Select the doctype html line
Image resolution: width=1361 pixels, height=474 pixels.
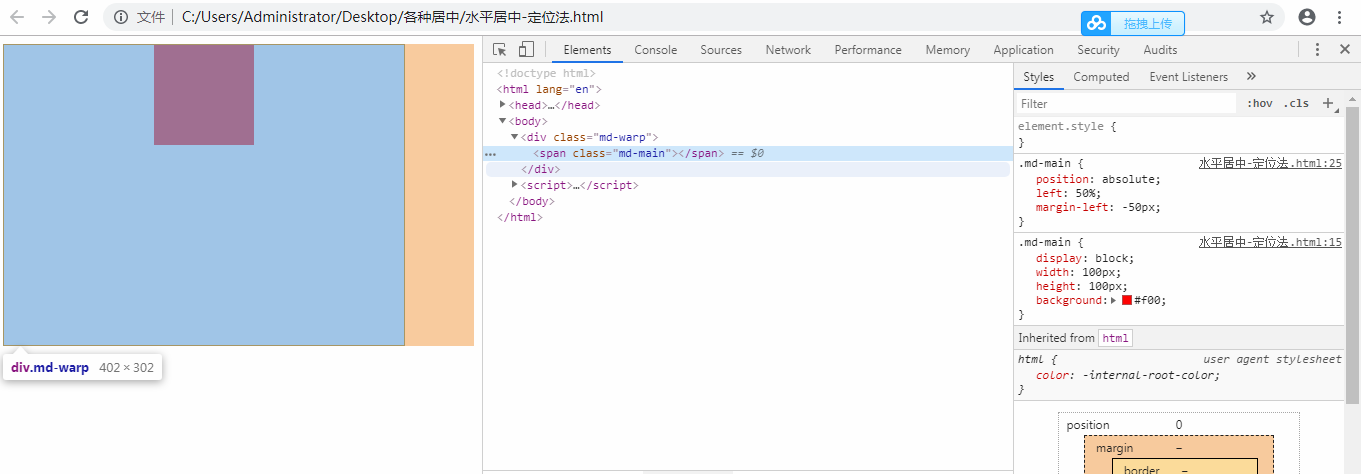tap(546, 73)
